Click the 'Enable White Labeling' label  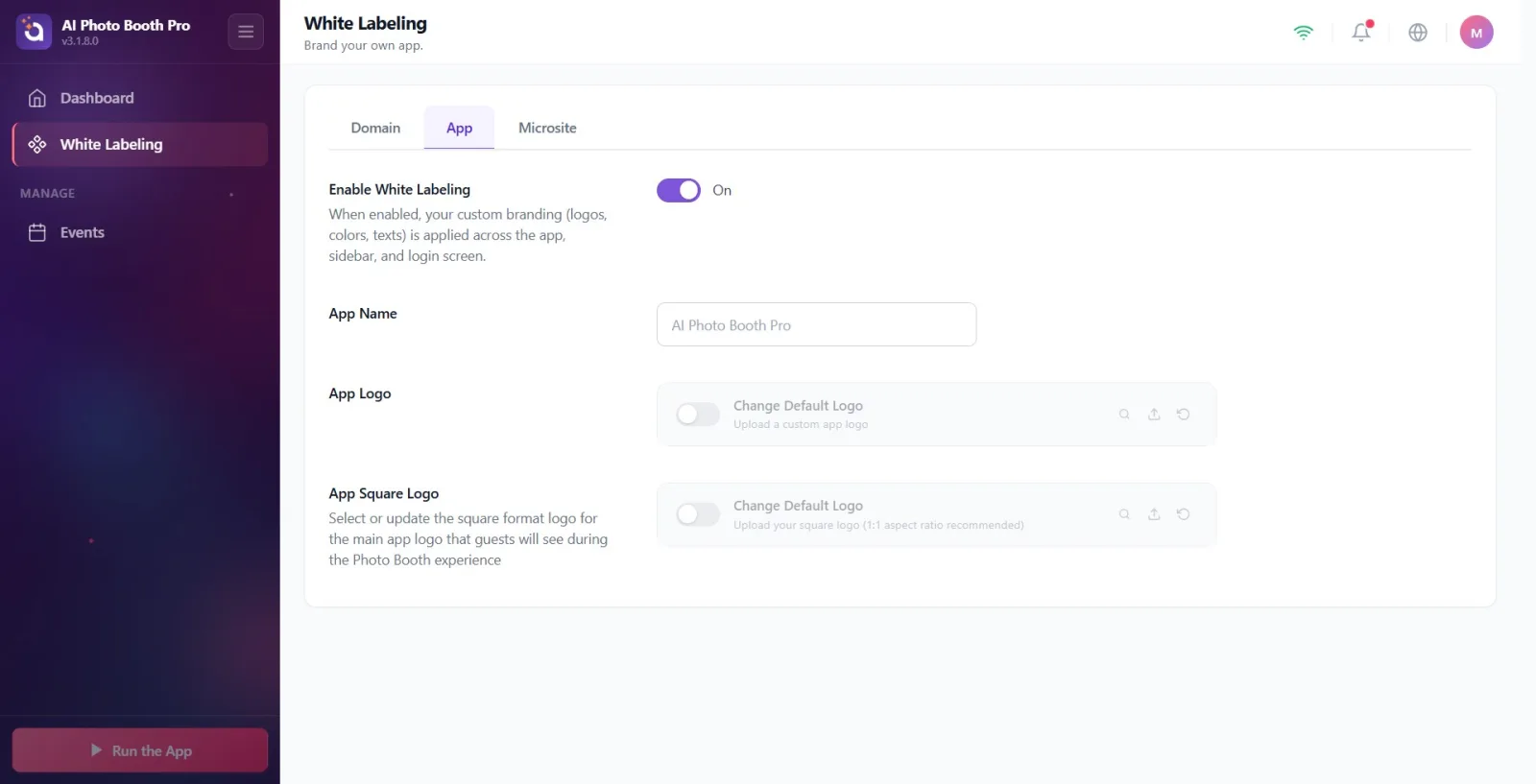click(x=399, y=189)
